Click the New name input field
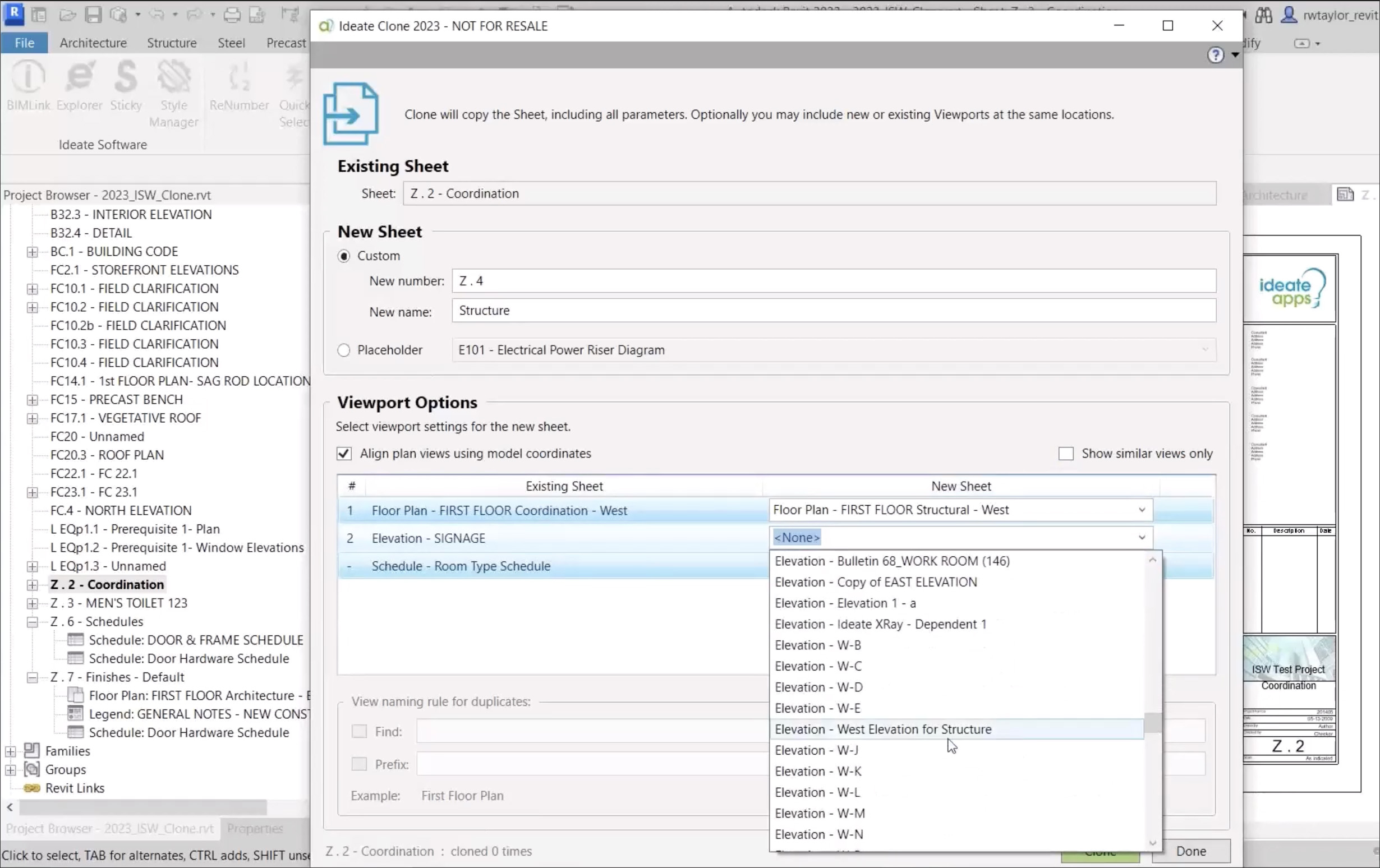Image resolution: width=1380 pixels, height=868 pixels. (834, 311)
